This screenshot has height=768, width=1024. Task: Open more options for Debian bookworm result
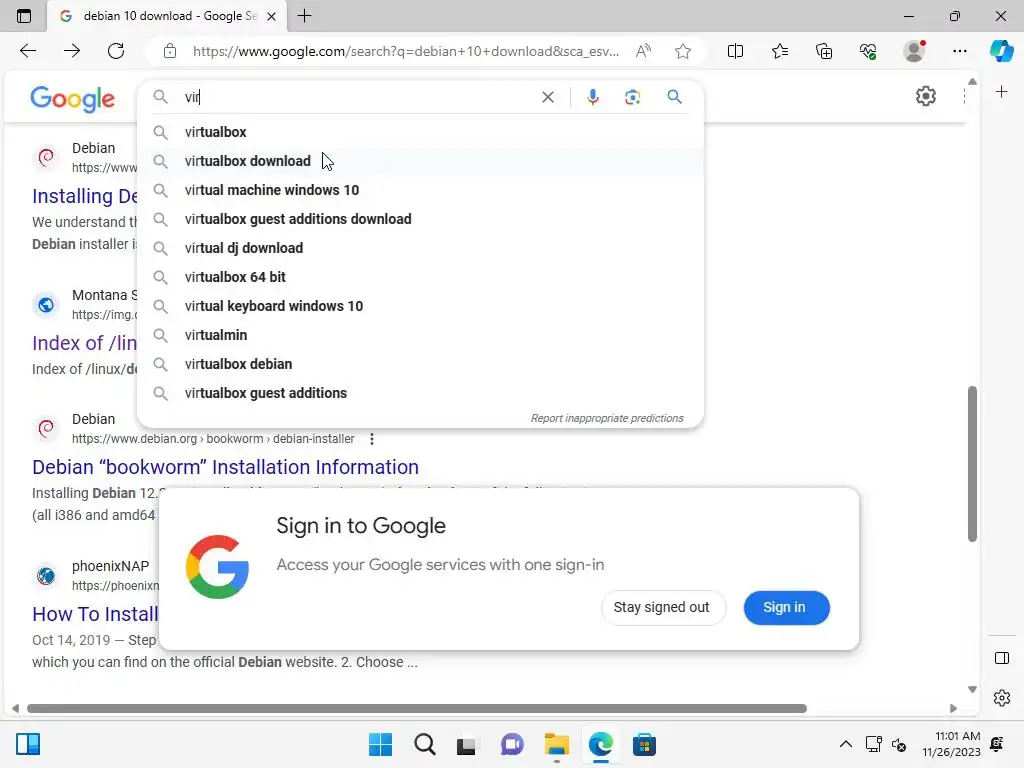coord(372,439)
